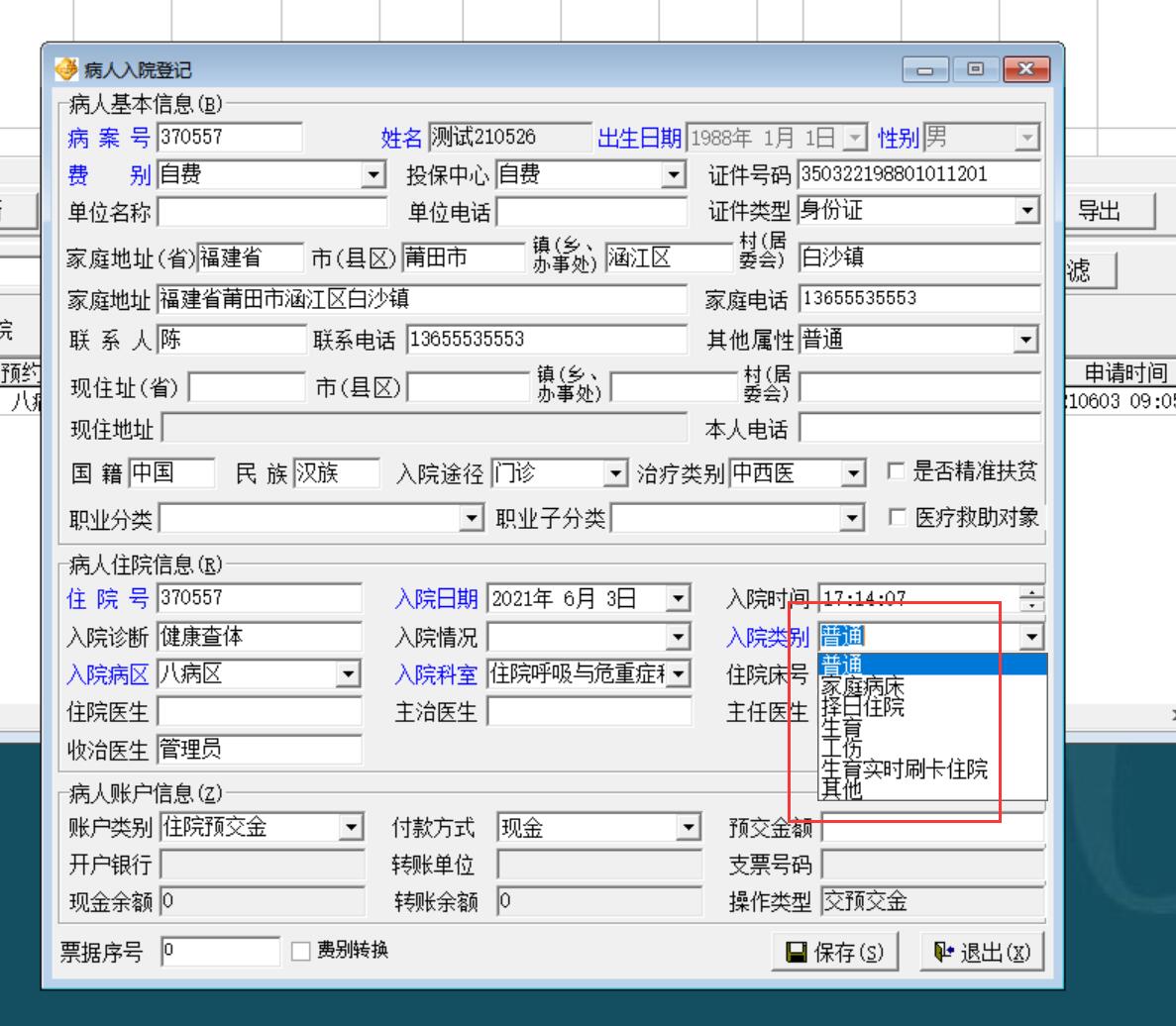The width and height of the screenshot is (1176, 1026).
Task: Open the 治疗类别 dropdown
Action: pyautogui.click(x=853, y=473)
